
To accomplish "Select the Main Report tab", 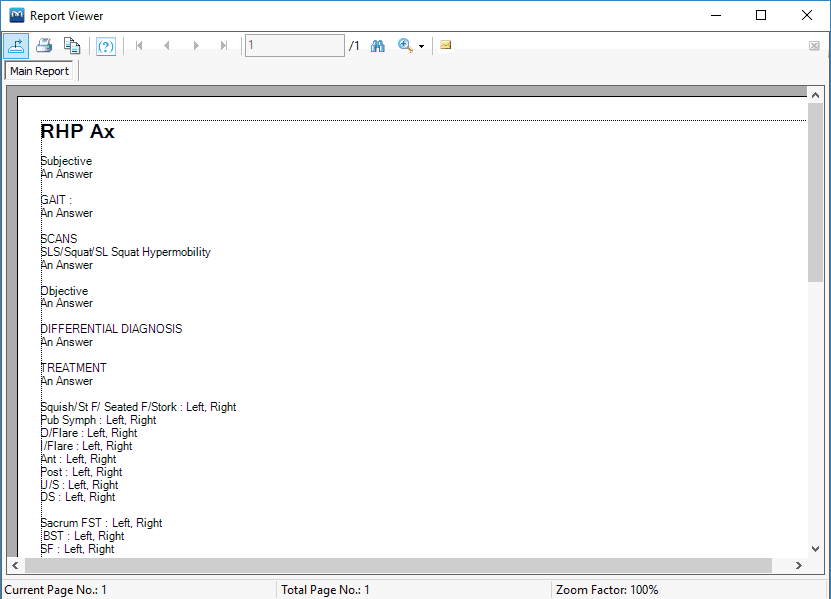I will (x=39, y=71).
